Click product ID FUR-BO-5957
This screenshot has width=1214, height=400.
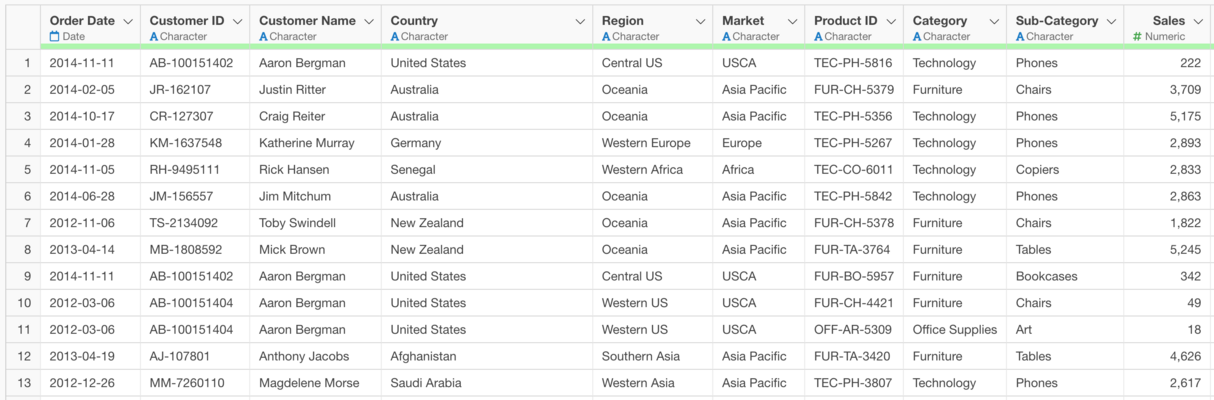854,276
